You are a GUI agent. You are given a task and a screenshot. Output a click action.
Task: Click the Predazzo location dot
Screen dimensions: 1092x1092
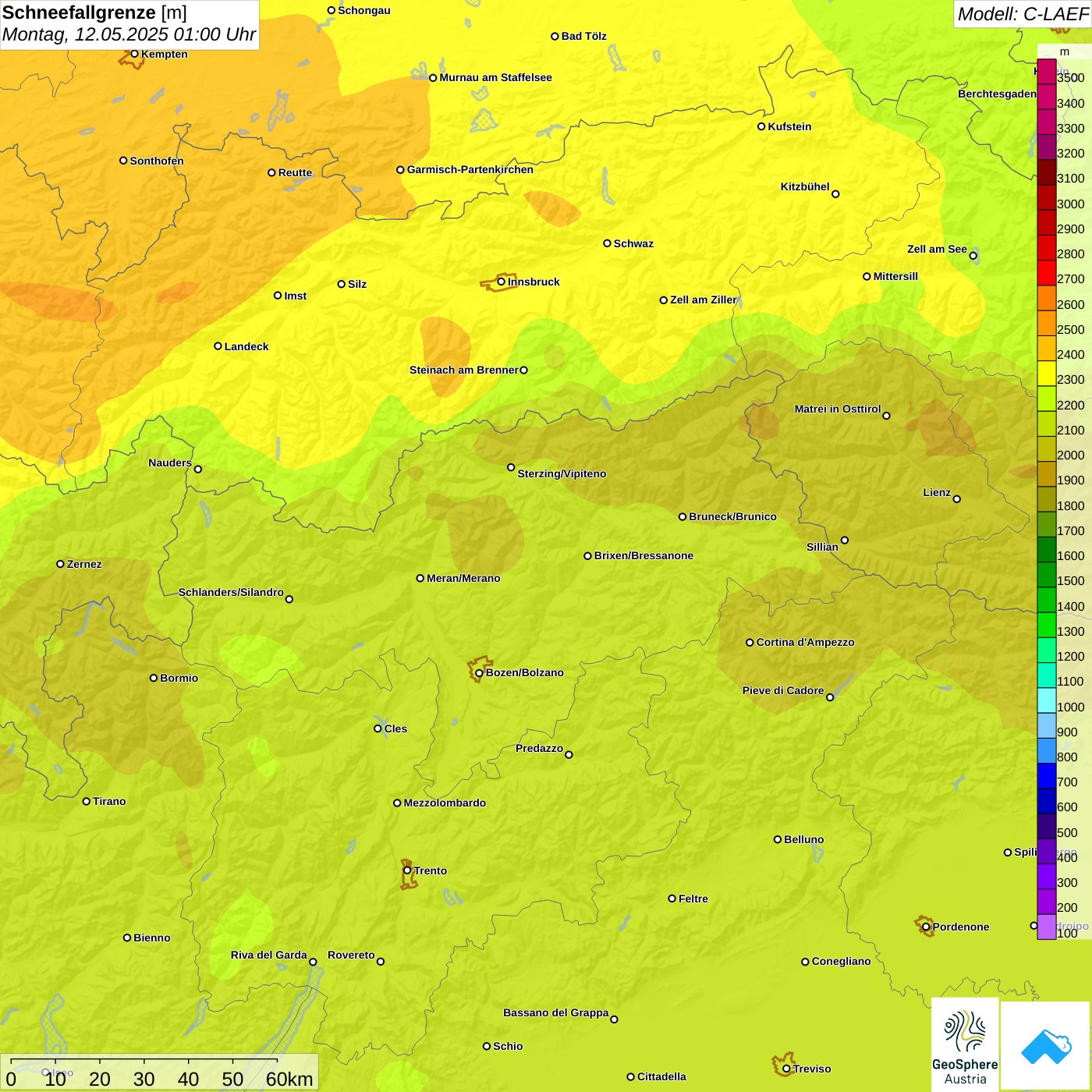coord(569,754)
